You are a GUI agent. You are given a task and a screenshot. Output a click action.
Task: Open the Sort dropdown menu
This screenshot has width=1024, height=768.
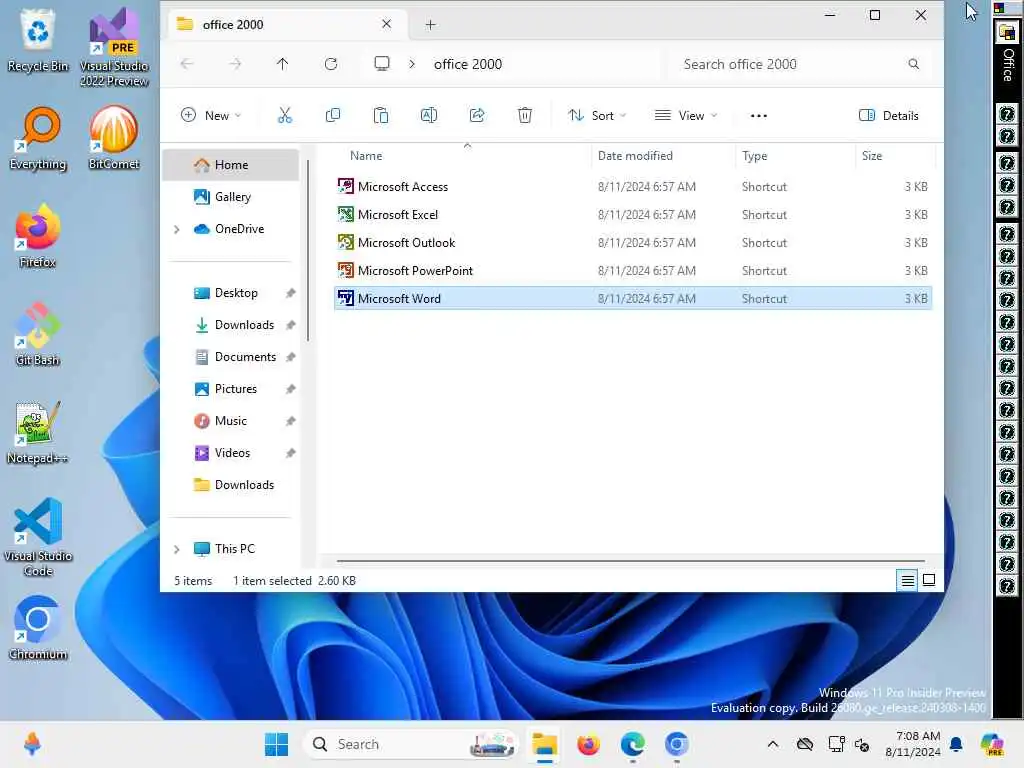click(x=597, y=116)
